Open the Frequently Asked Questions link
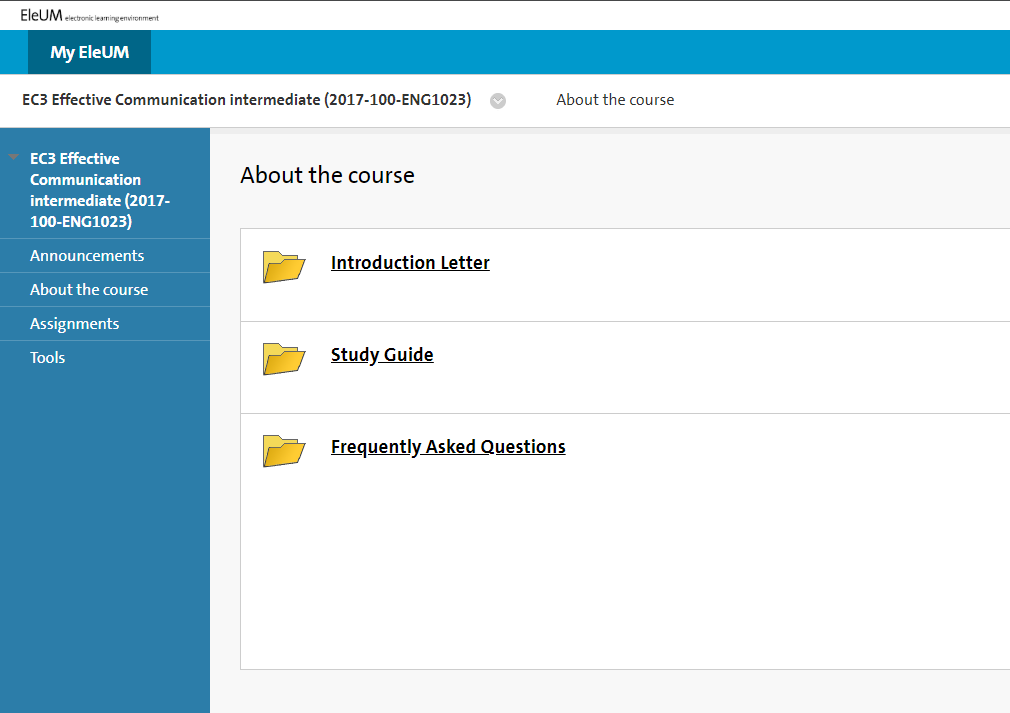 pos(448,447)
